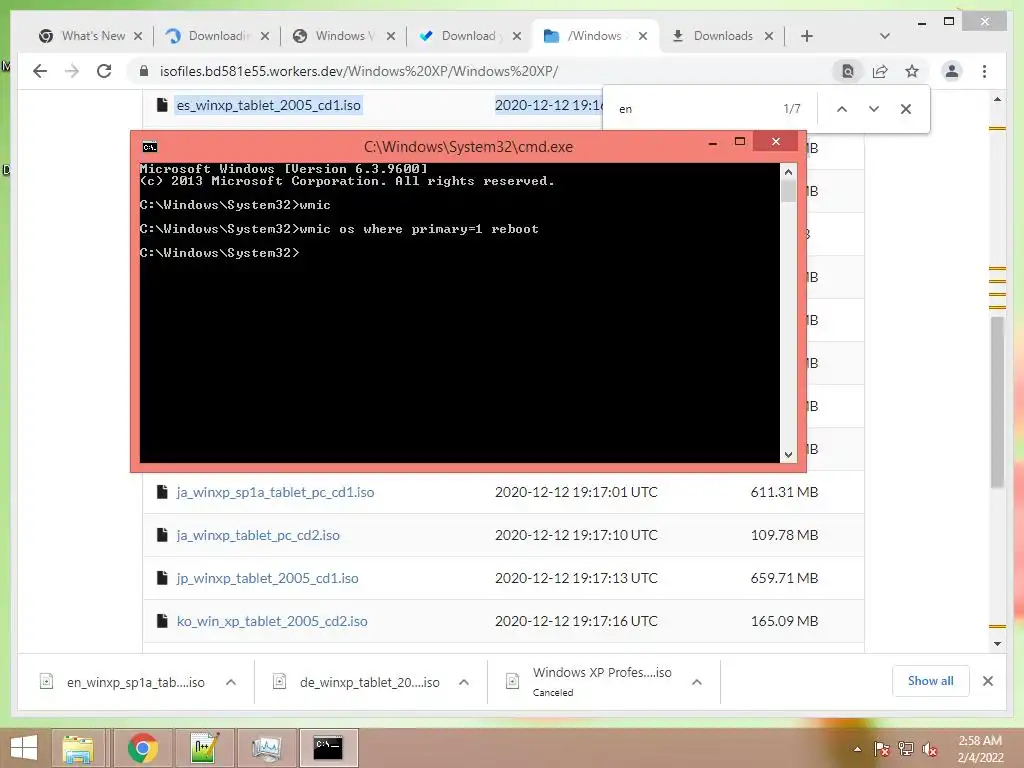Close the find-in-page bar
This screenshot has height=768, width=1024.
[906, 109]
